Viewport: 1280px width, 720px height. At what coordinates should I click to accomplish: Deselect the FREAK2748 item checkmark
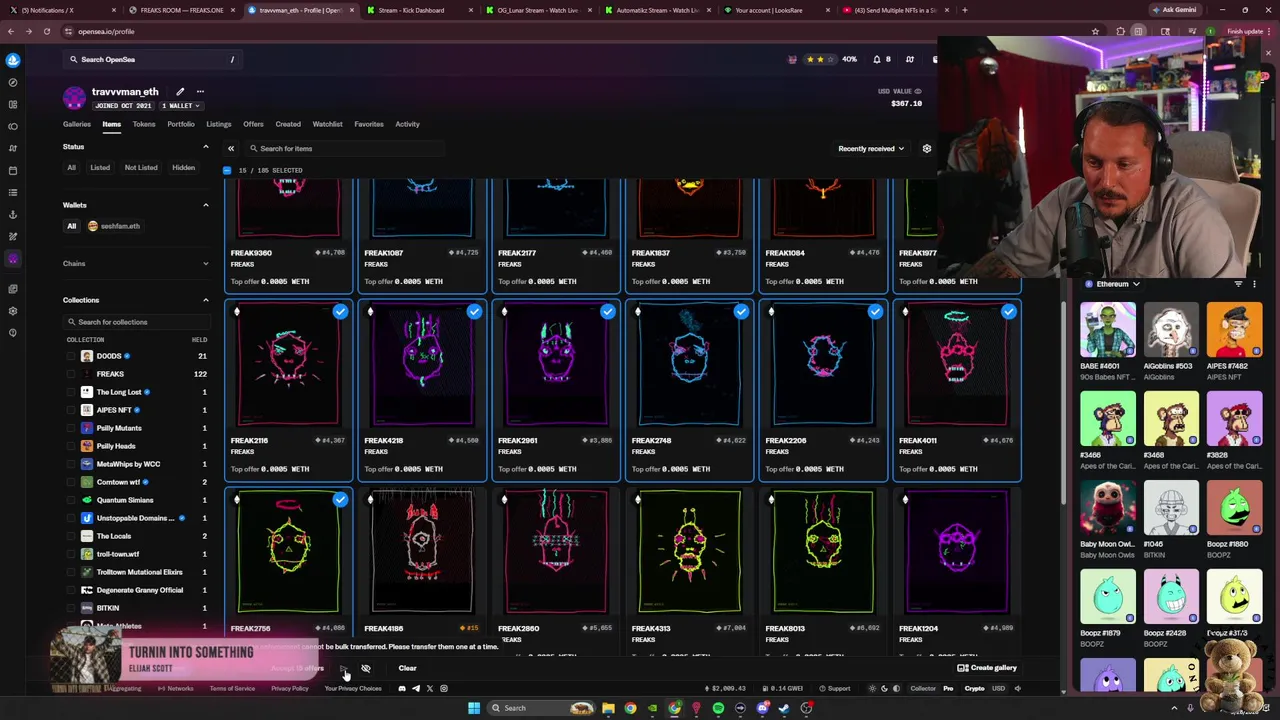click(741, 312)
